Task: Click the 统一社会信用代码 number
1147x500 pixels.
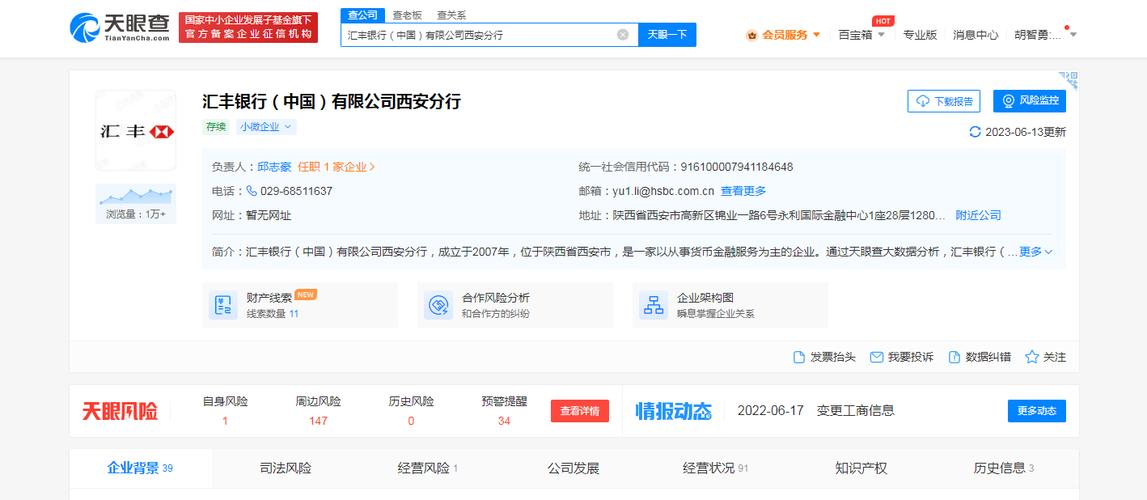Action: 737,167
